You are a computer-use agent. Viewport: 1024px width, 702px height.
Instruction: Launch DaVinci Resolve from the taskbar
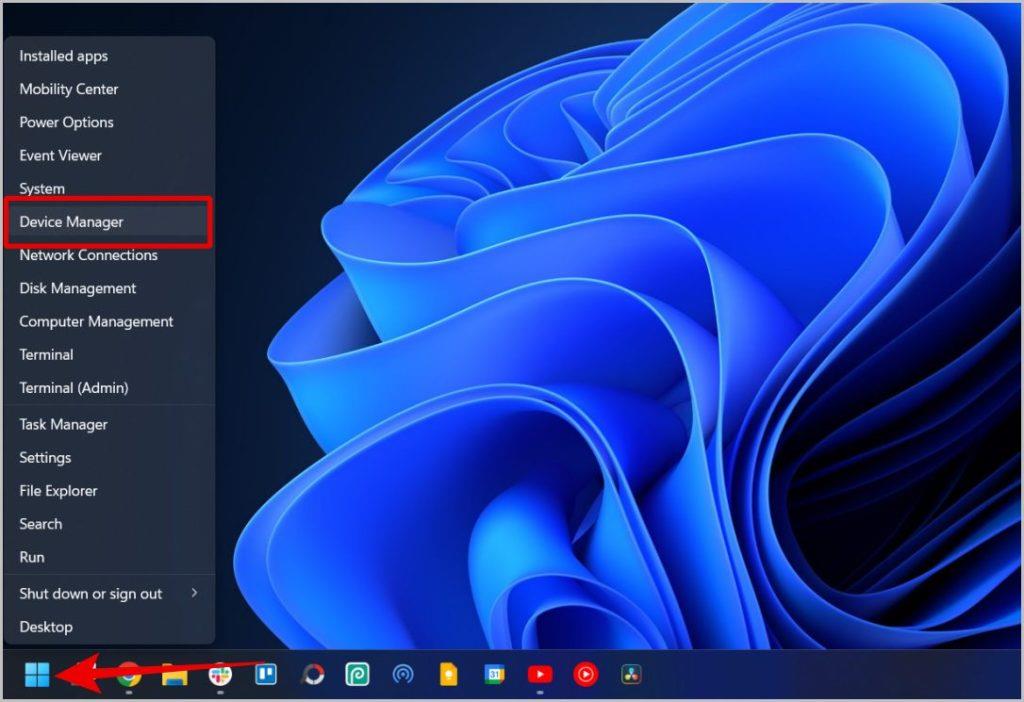[632, 674]
